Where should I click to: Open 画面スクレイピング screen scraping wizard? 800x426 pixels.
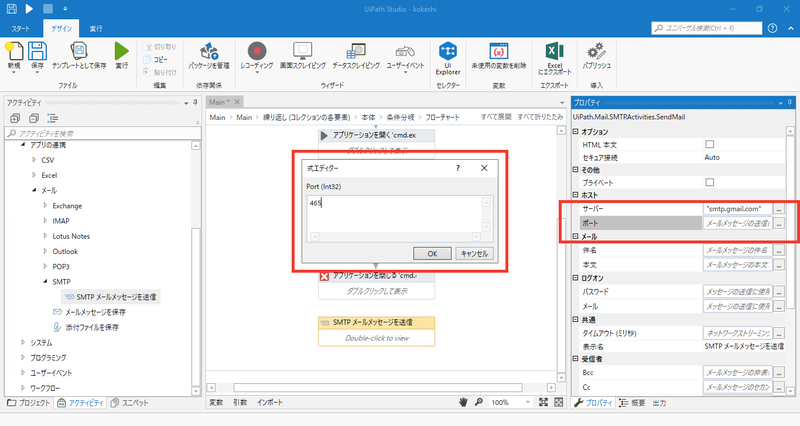303,56
